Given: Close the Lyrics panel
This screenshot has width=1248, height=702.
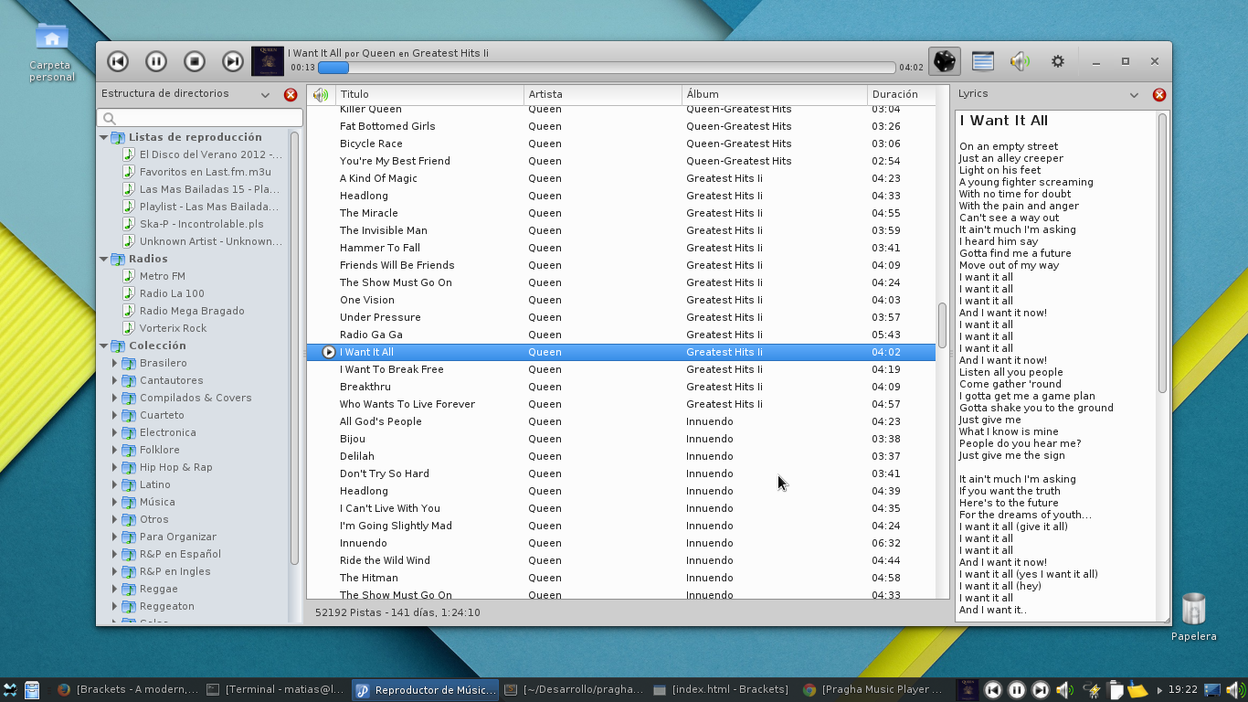Looking at the screenshot, I should pos(1159,95).
